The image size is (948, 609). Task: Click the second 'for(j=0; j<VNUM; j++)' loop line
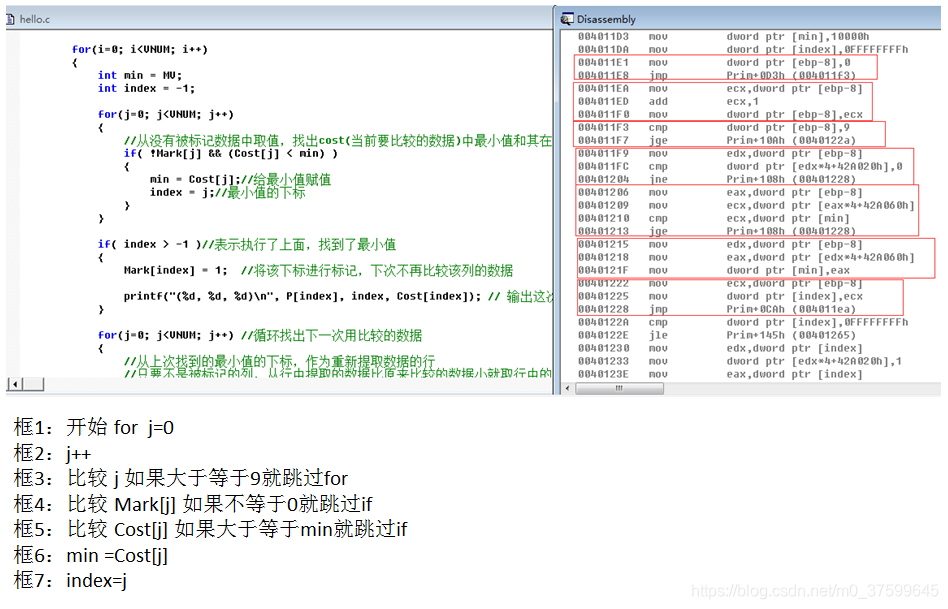pyautogui.click(x=166, y=335)
